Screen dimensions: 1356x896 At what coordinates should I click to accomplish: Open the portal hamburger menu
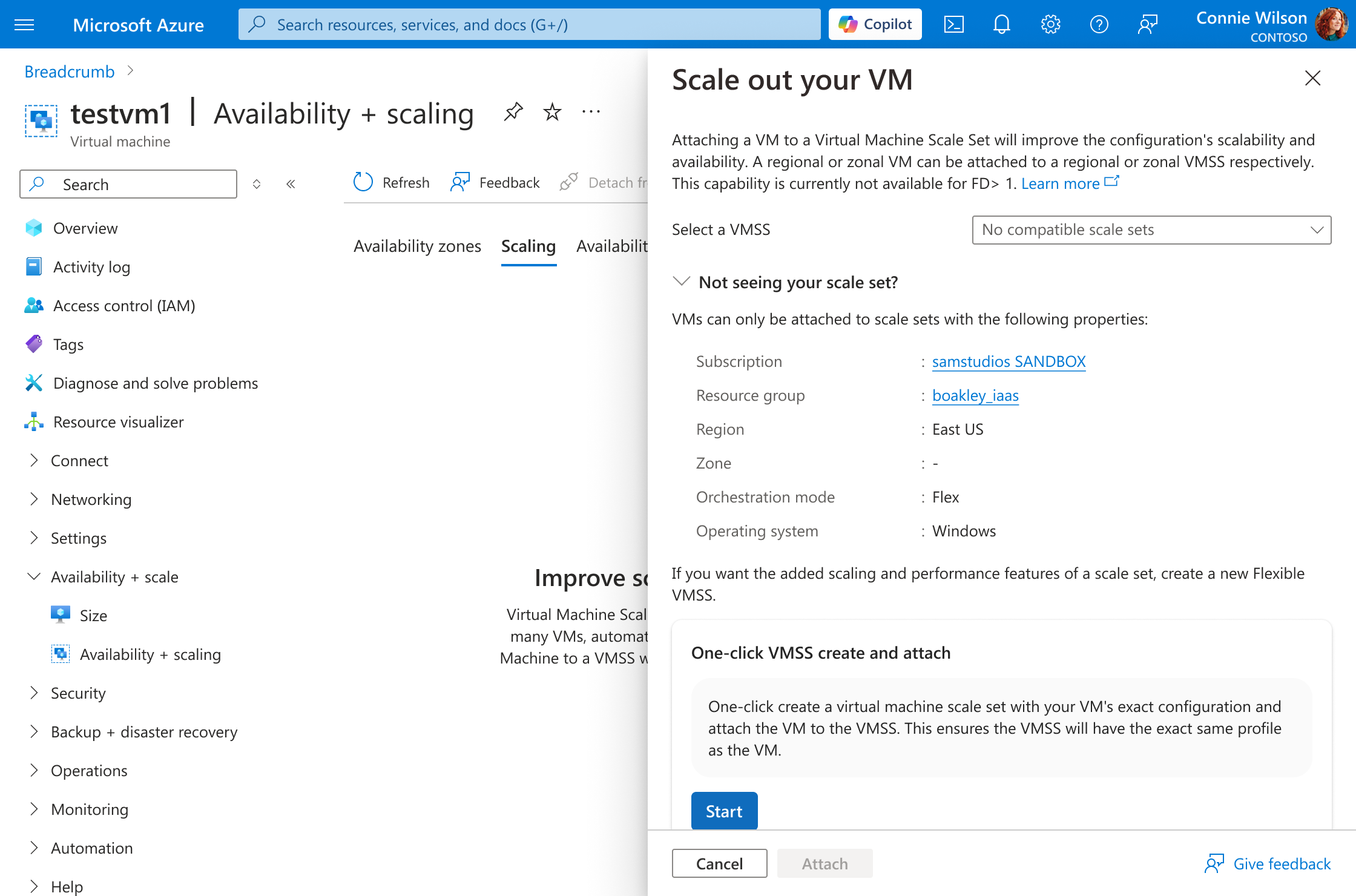(x=24, y=25)
